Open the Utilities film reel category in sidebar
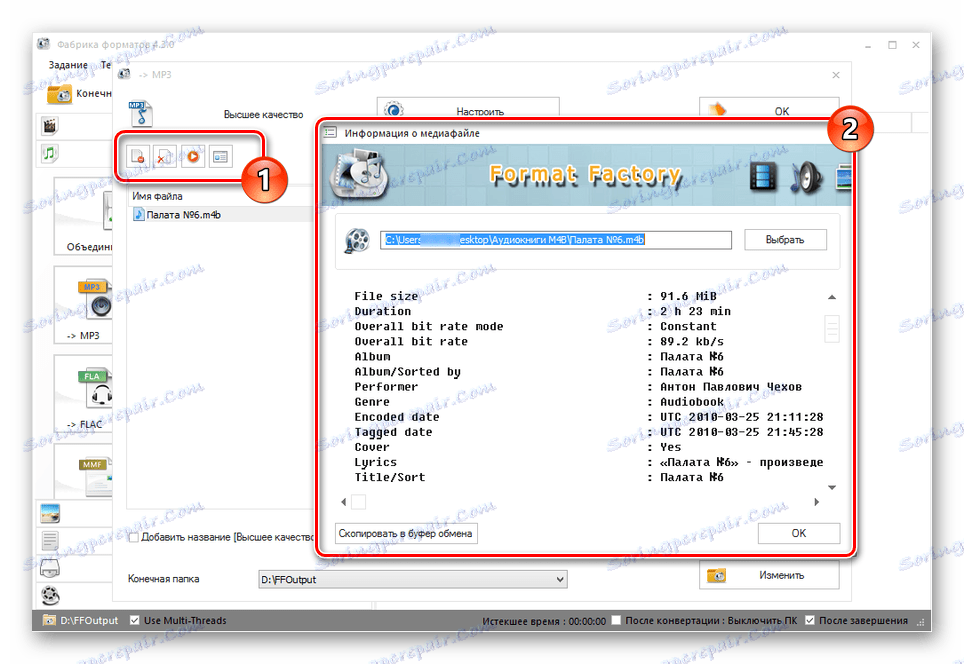Viewport: 964px width, 664px height. click(x=50, y=595)
